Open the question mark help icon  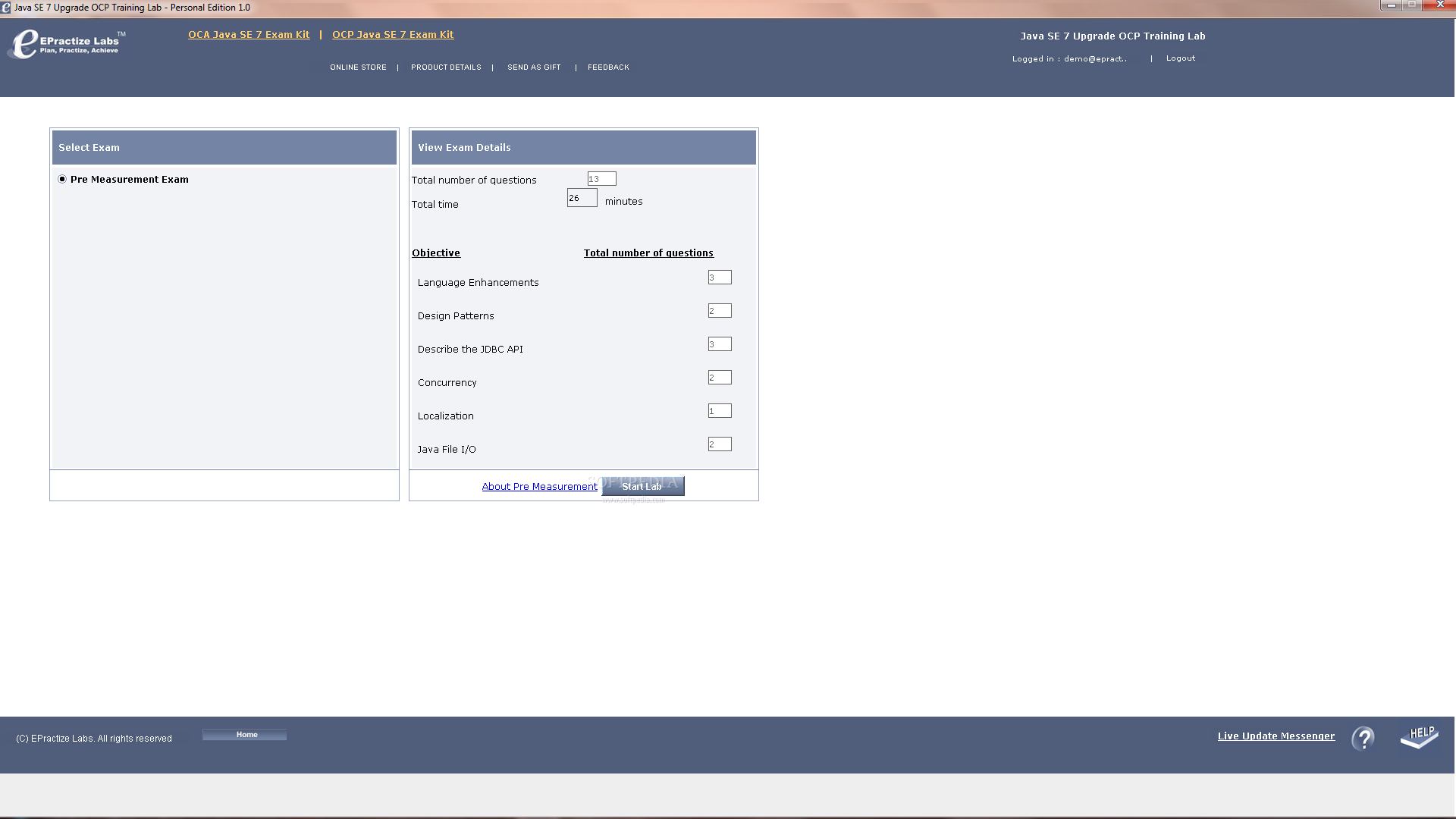[x=1363, y=738]
